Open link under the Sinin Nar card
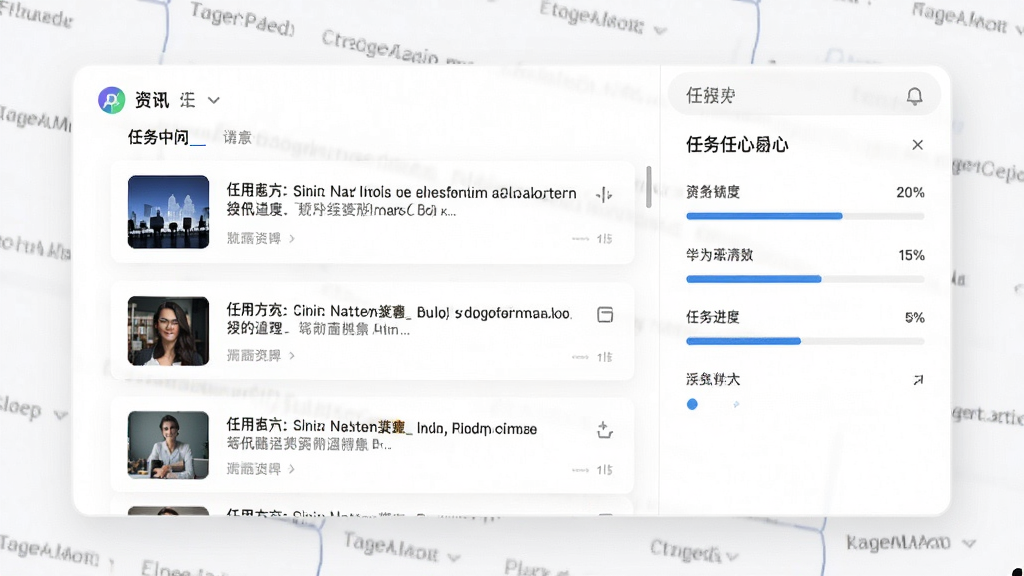 tap(261, 238)
